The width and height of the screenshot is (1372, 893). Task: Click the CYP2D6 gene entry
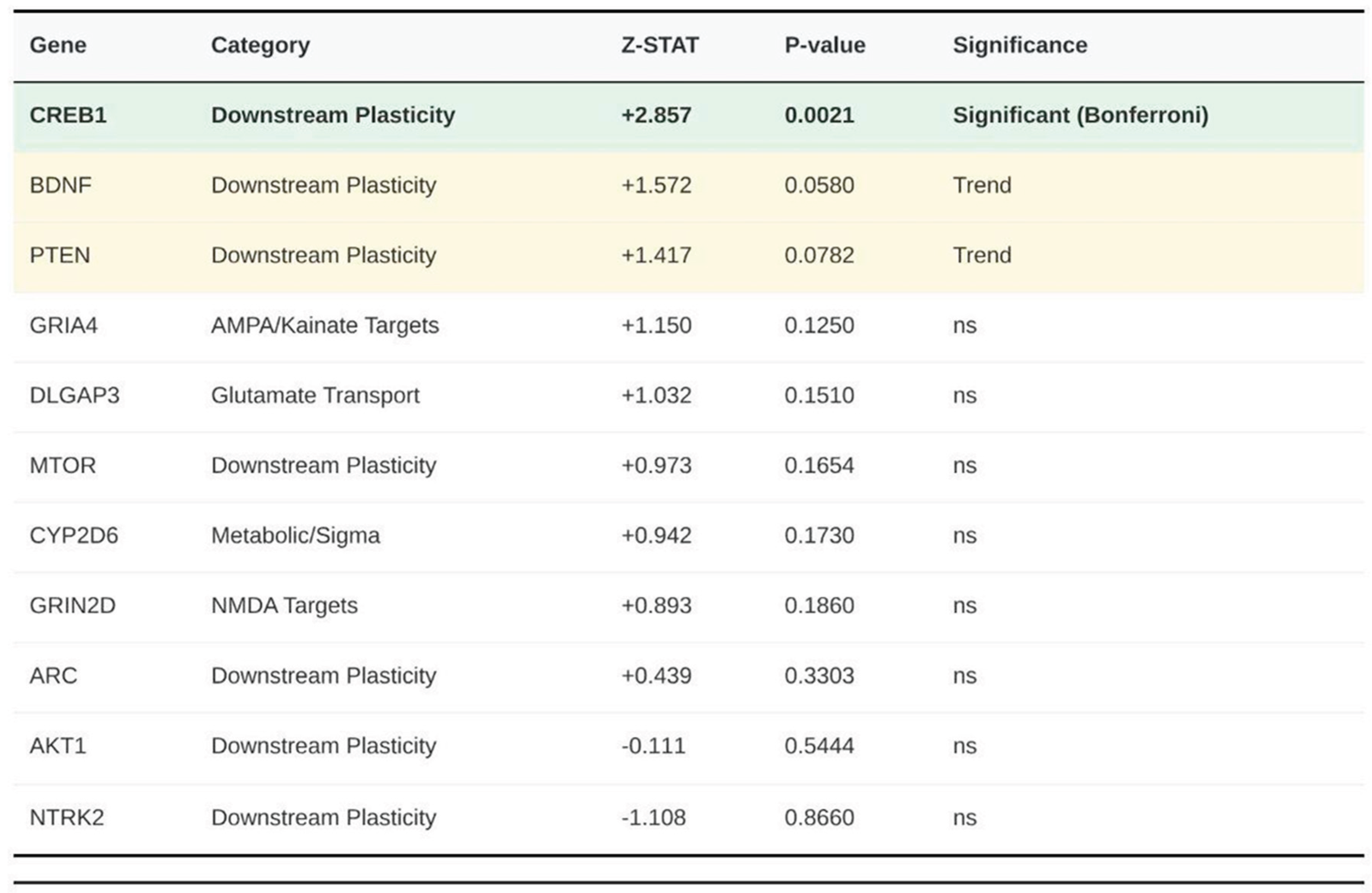(73, 536)
